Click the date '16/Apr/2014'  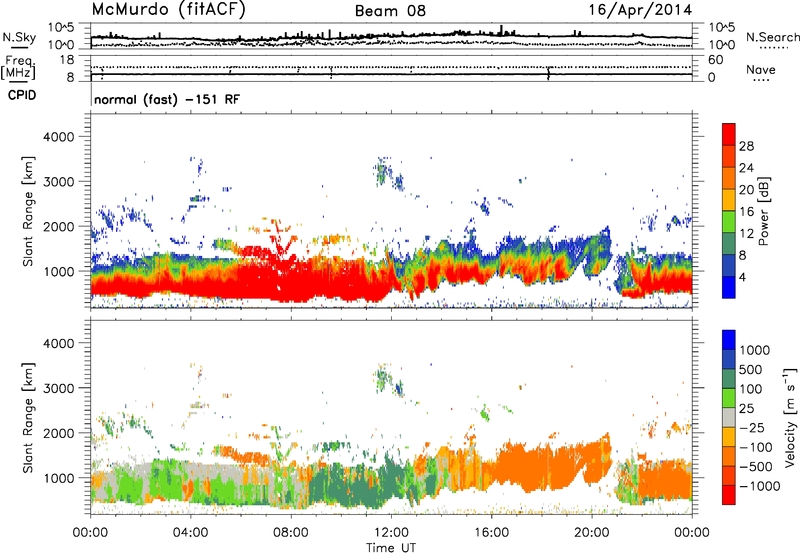[640, 10]
